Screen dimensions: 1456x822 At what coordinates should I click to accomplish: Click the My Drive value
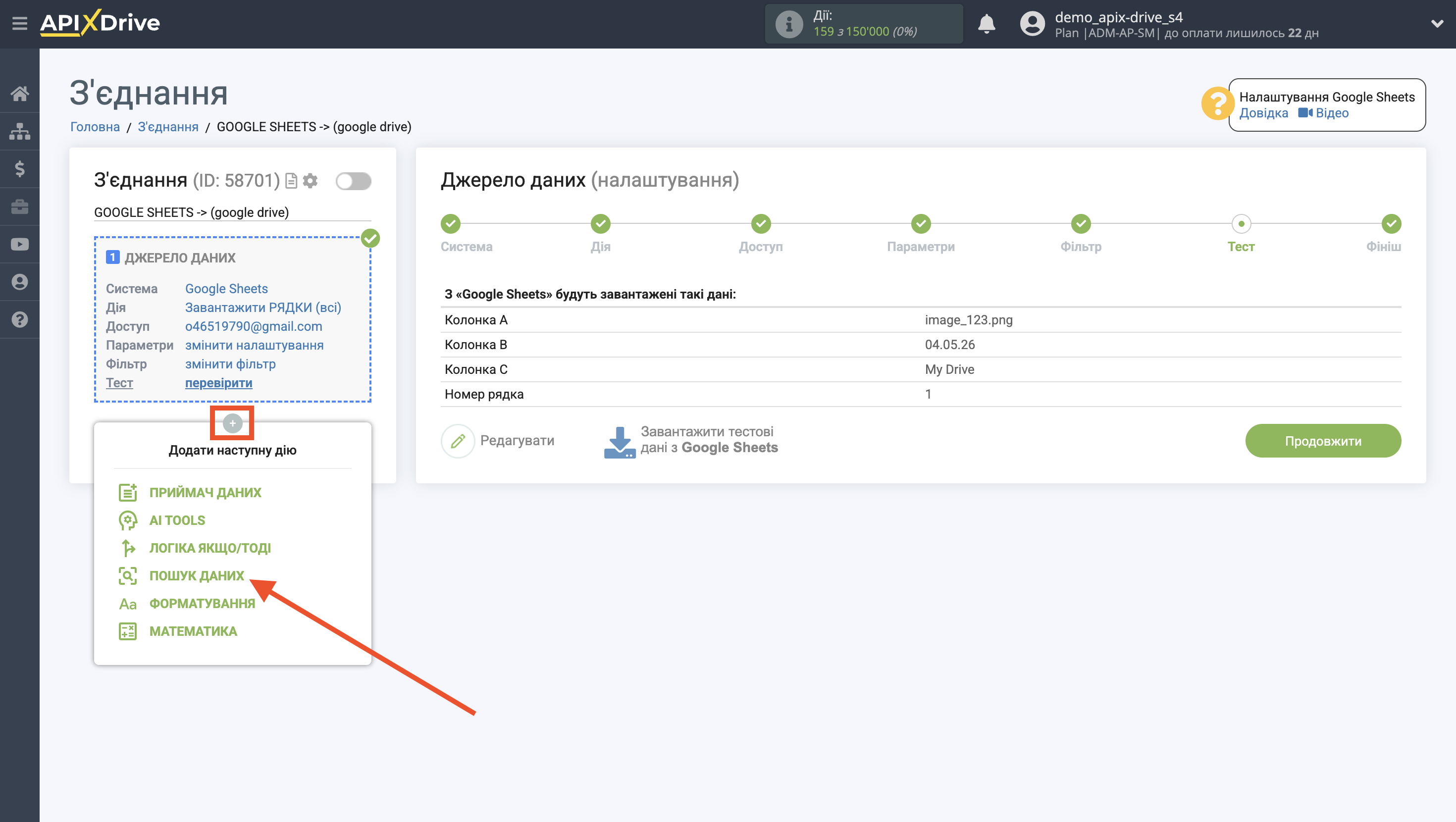(x=949, y=369)
